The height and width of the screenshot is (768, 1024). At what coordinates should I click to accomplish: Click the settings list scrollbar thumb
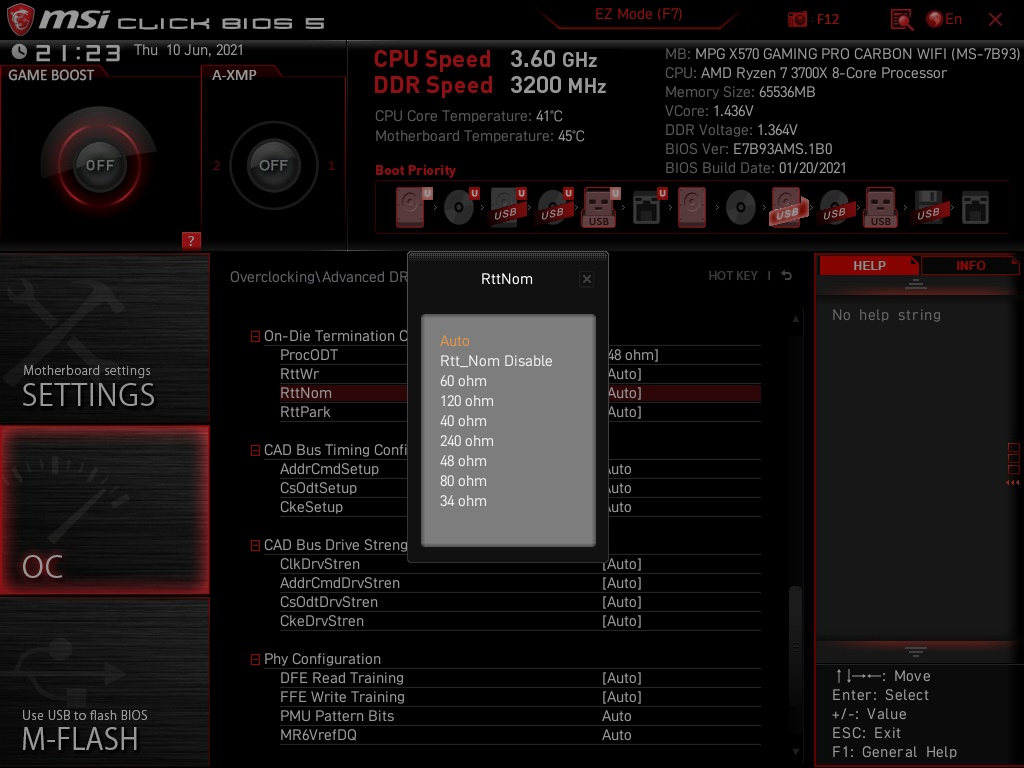[795, 647]
